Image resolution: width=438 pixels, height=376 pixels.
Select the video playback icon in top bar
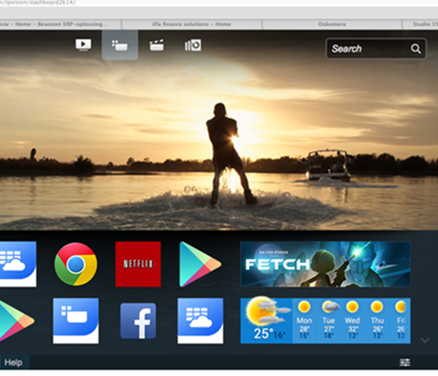83,45
